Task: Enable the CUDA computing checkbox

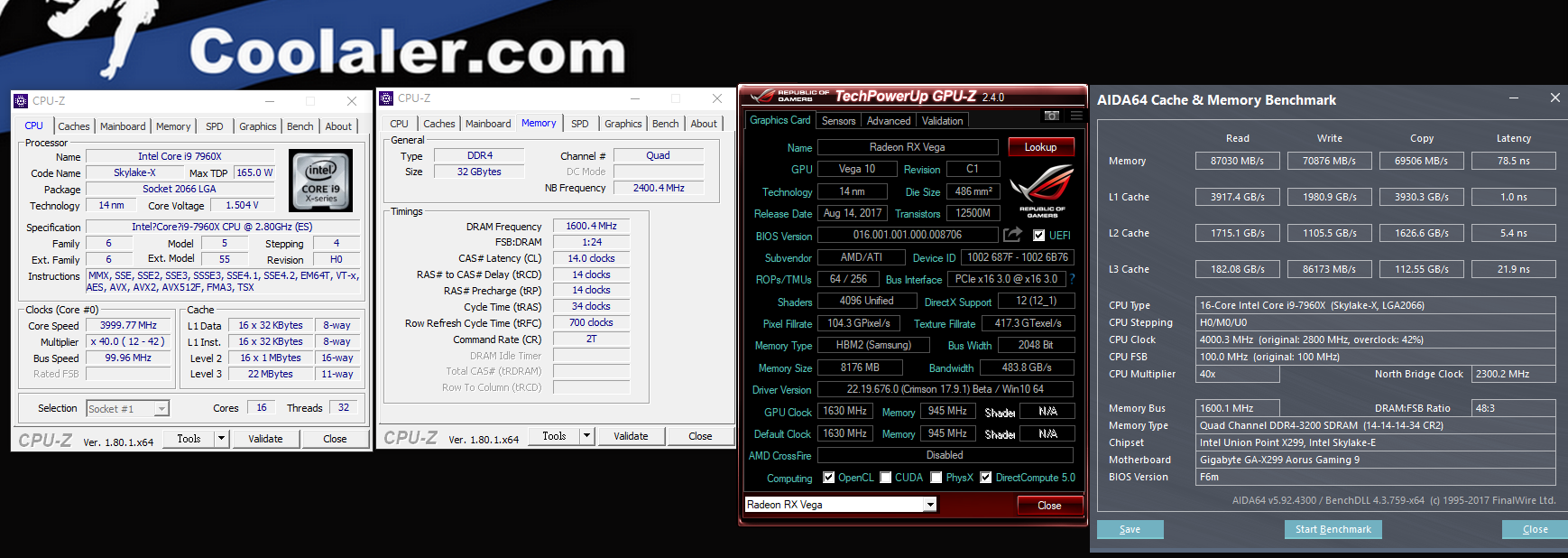Action: [x=886, y=478]
